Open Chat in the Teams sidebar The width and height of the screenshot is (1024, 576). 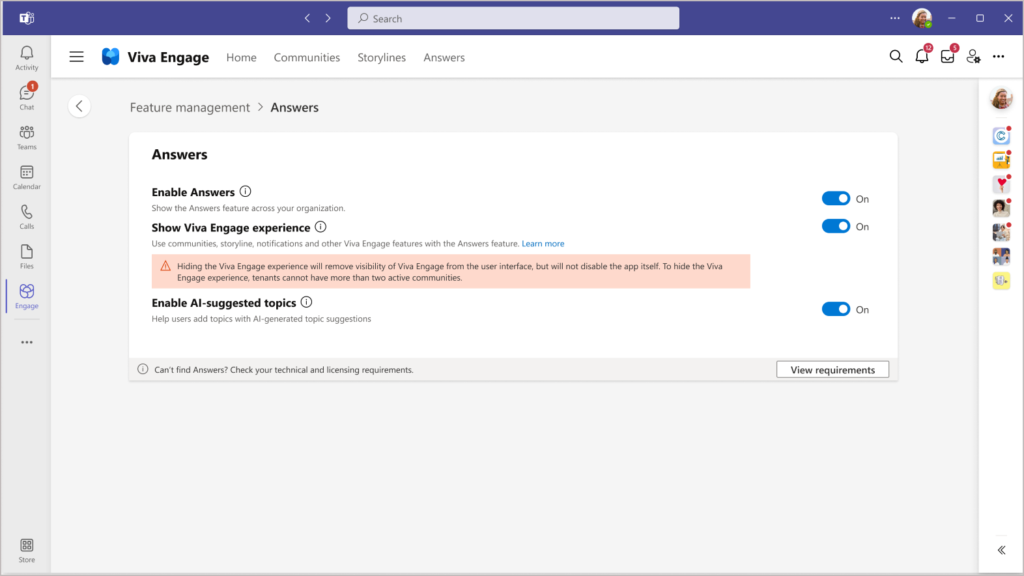click(x=27, y=97)
